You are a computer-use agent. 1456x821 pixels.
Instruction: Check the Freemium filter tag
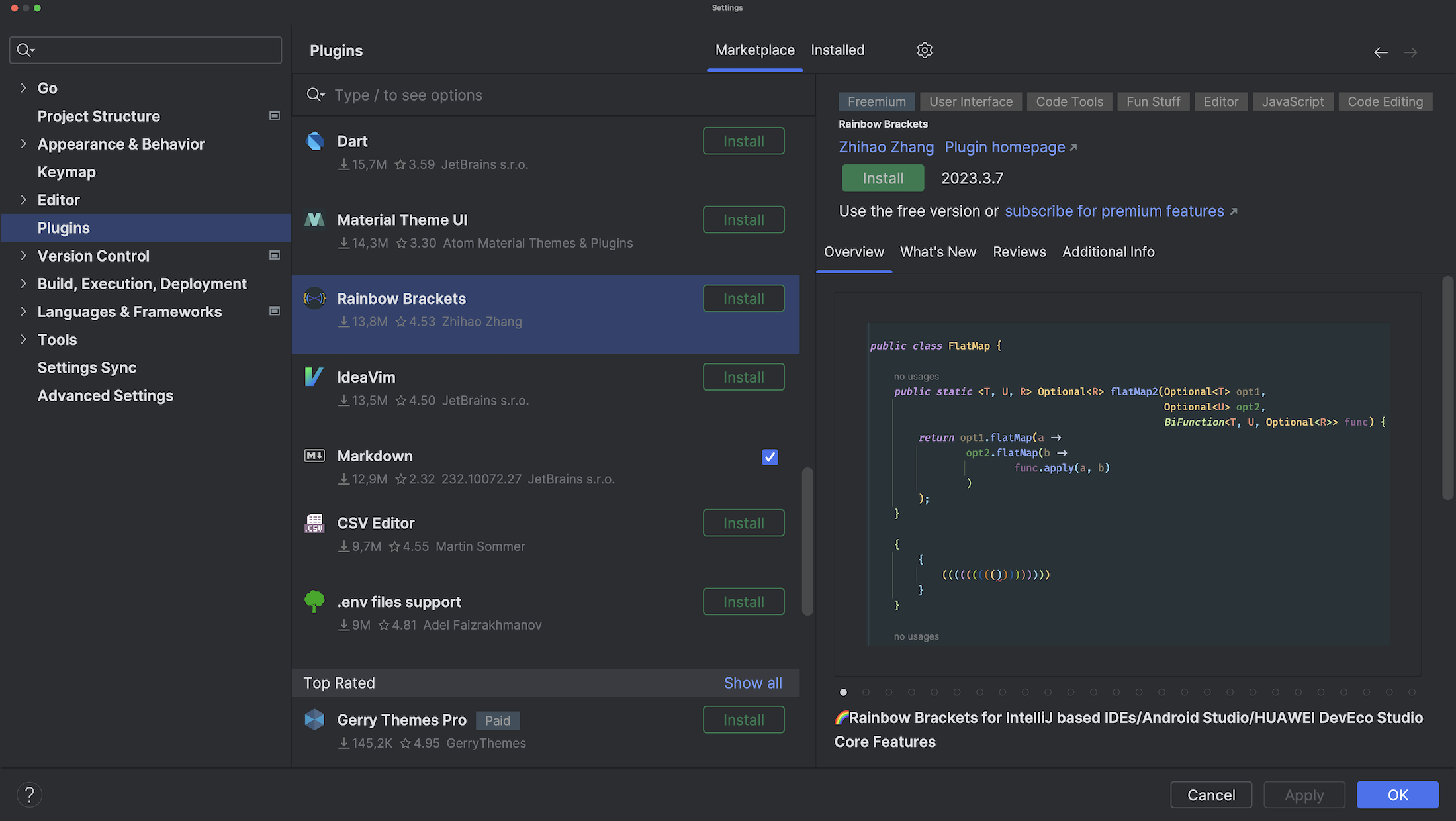click(876, 100)
